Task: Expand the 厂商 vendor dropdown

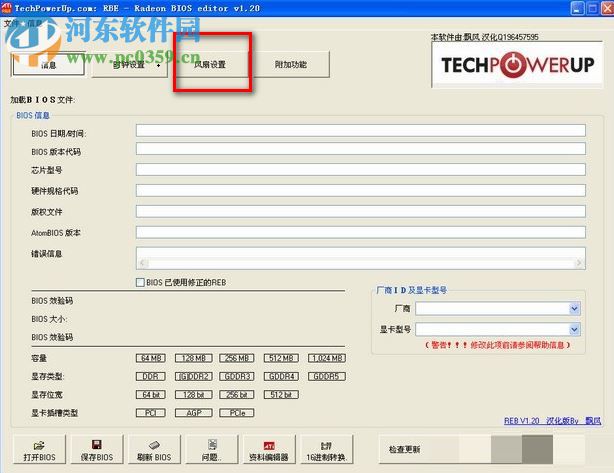Action: [x=574, y=309]
